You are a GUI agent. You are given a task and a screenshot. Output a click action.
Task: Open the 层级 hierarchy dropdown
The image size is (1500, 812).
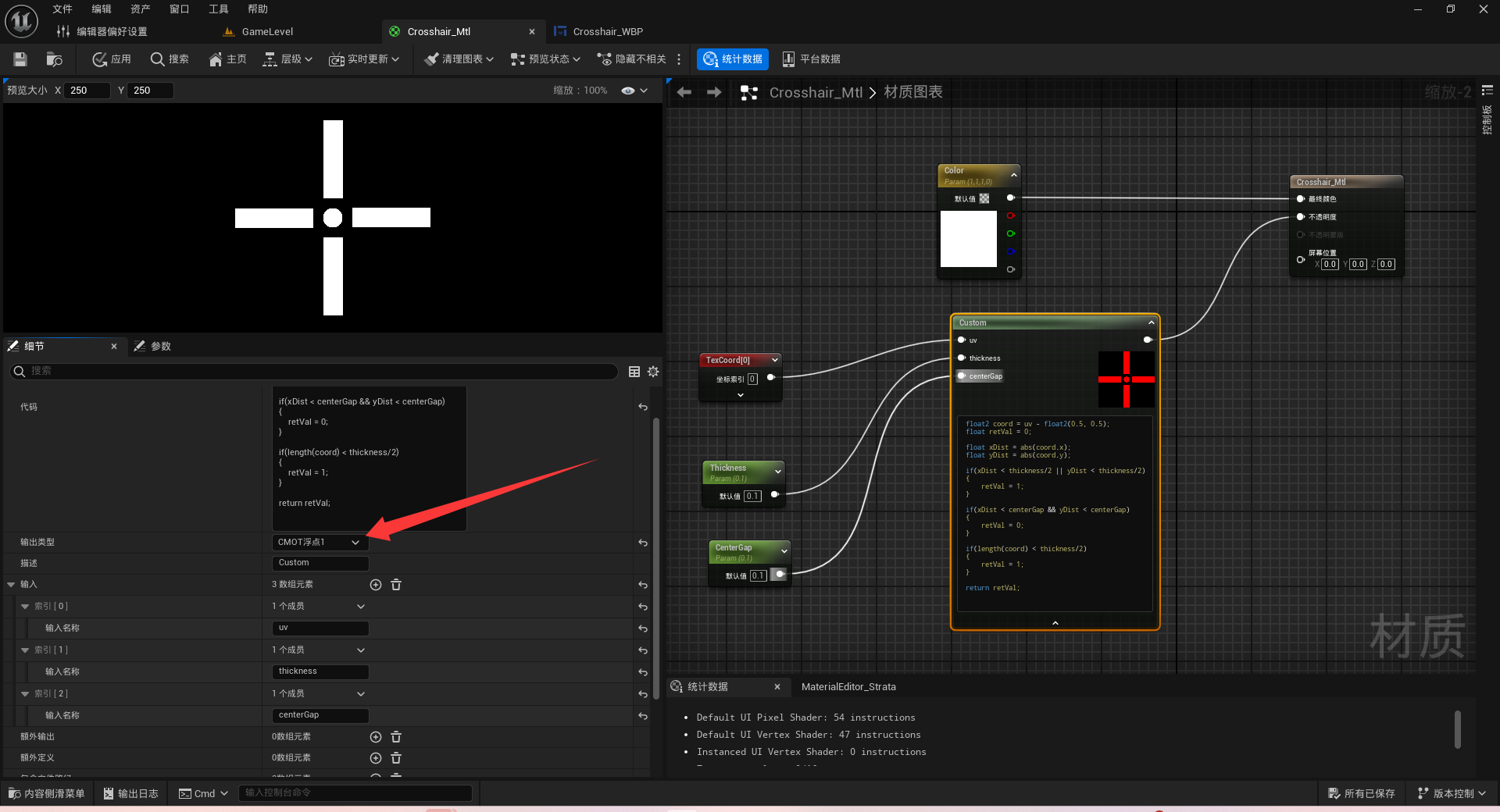[287, 59]
